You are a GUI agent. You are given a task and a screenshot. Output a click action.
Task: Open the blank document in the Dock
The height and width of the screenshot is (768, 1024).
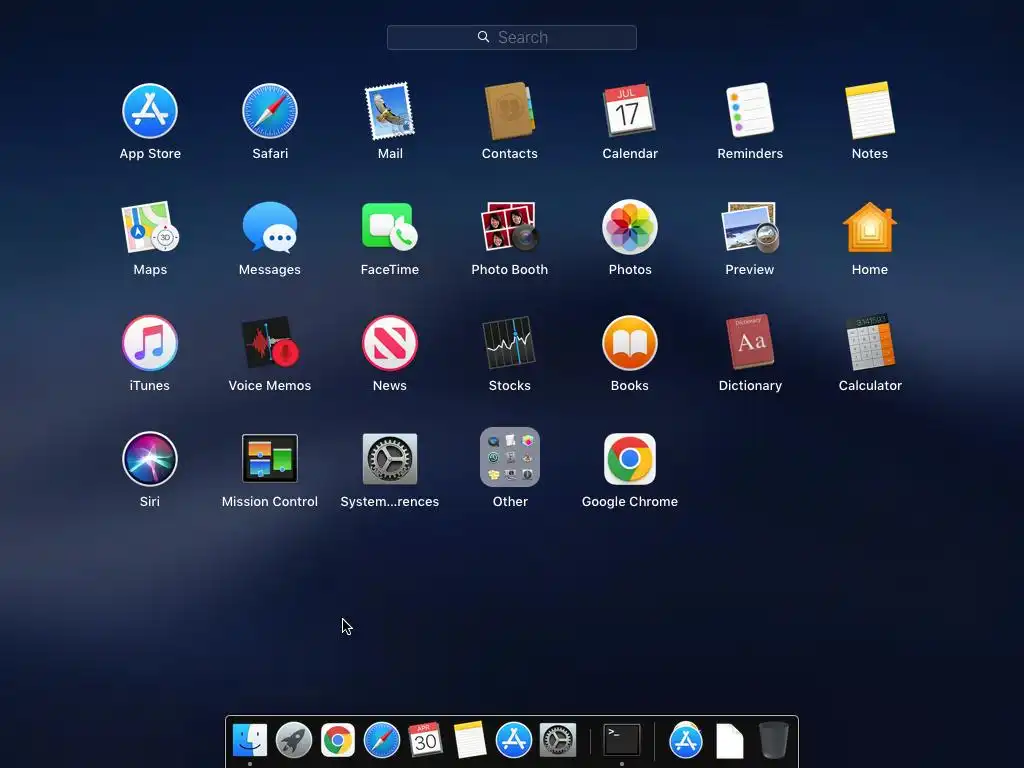[729, 741]
